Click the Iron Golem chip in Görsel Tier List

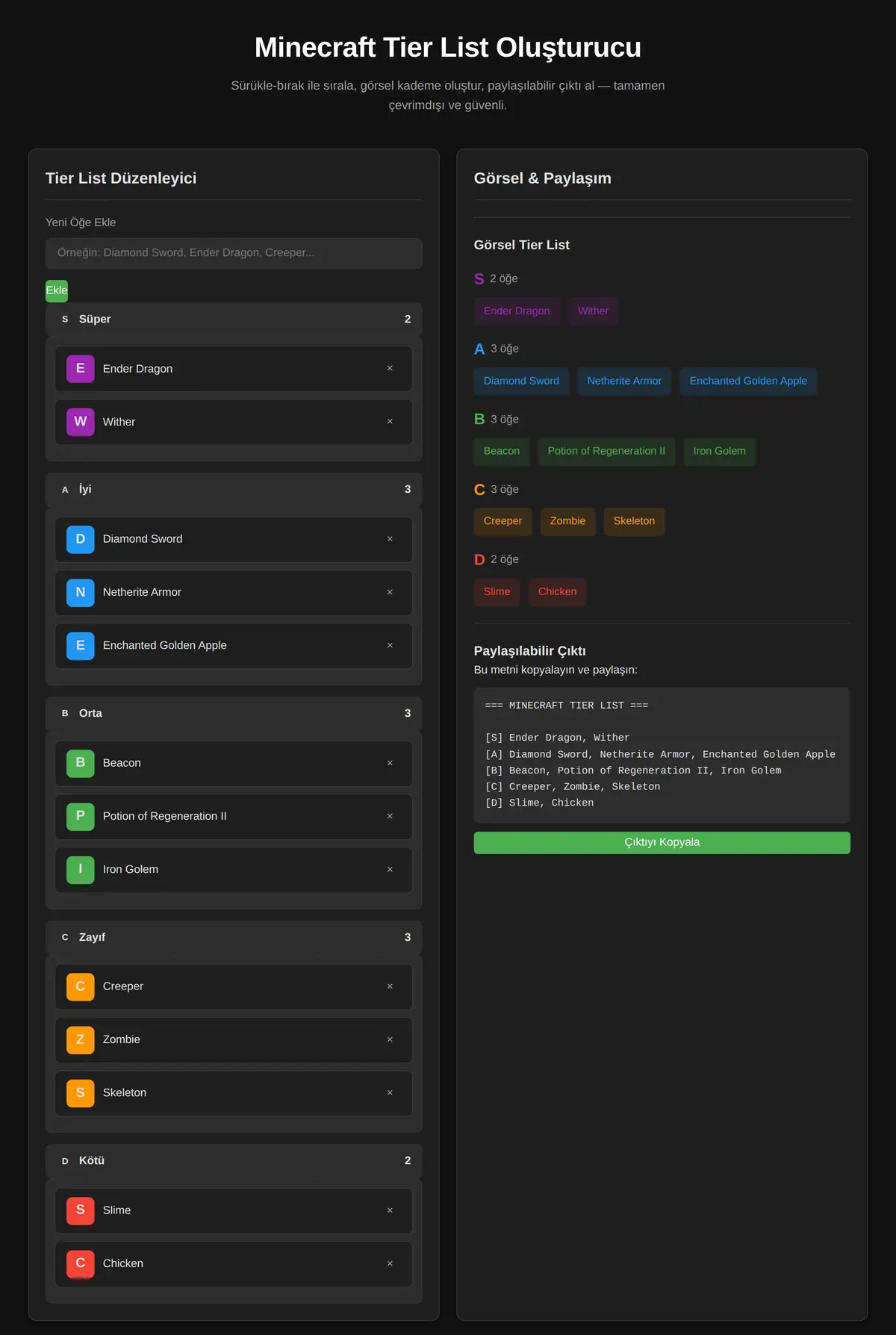coord(719,451)
